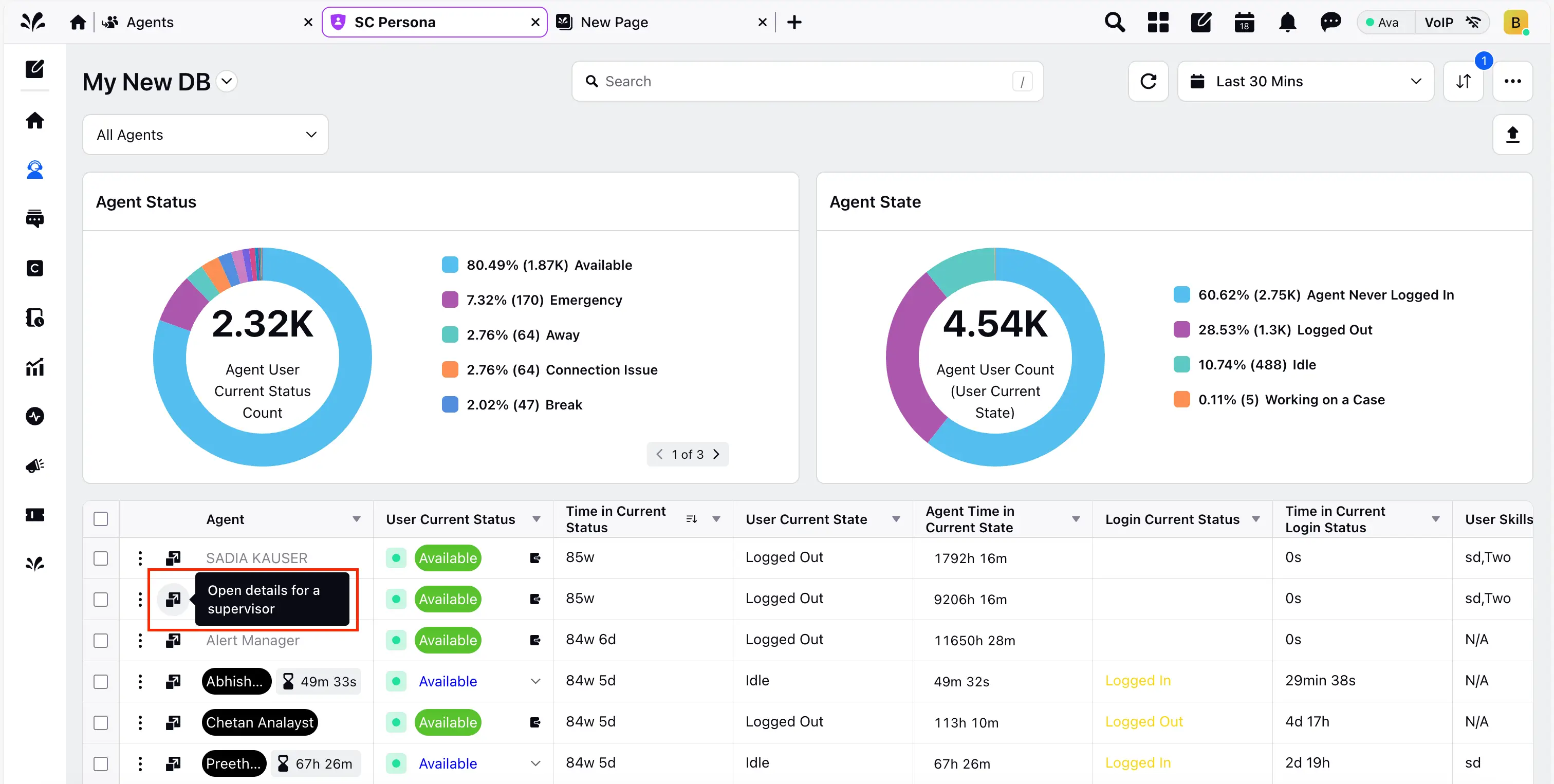Screen dimensions: 1554x784
Task: Click the Emergency purple legend swatch
Action: tap(450, 300)
